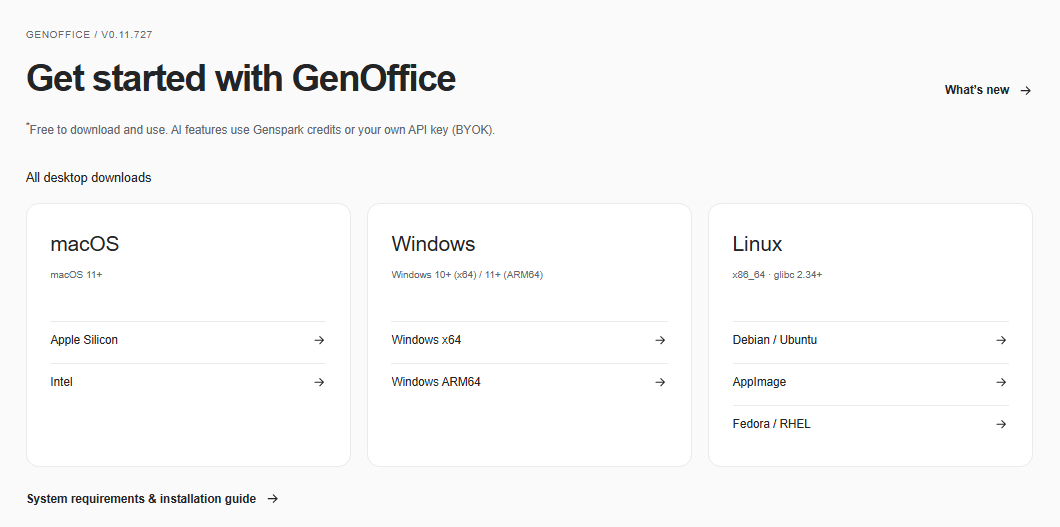Click the Linux card heading
Viewport: 1060px width, 527px height.
point(757,243)
